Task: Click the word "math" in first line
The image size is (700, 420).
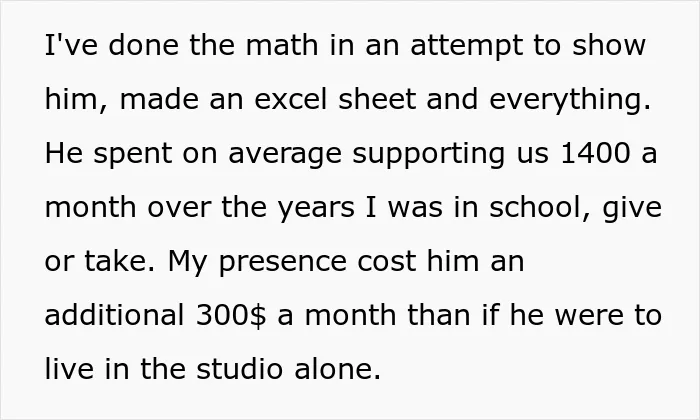Action: pyautogui.click(x=282, y=45)
